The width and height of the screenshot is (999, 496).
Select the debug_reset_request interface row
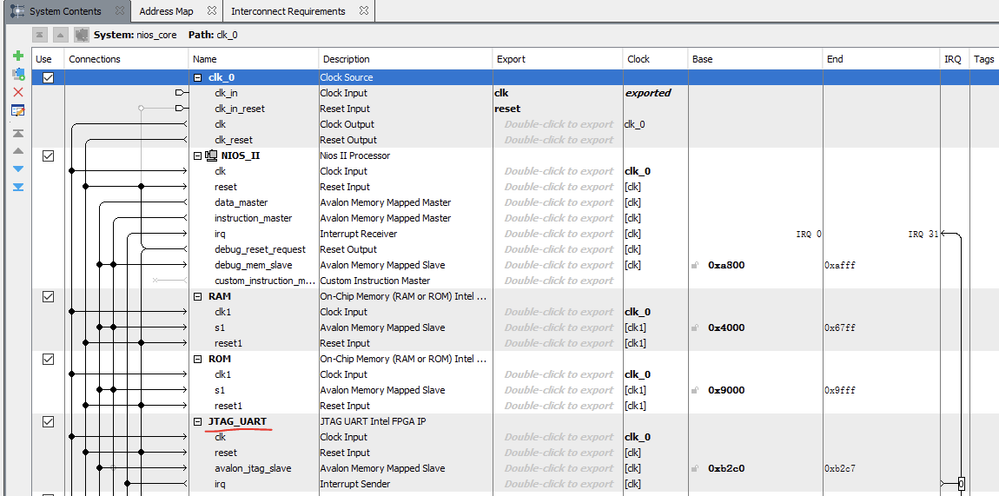click(x=260, y=250)
